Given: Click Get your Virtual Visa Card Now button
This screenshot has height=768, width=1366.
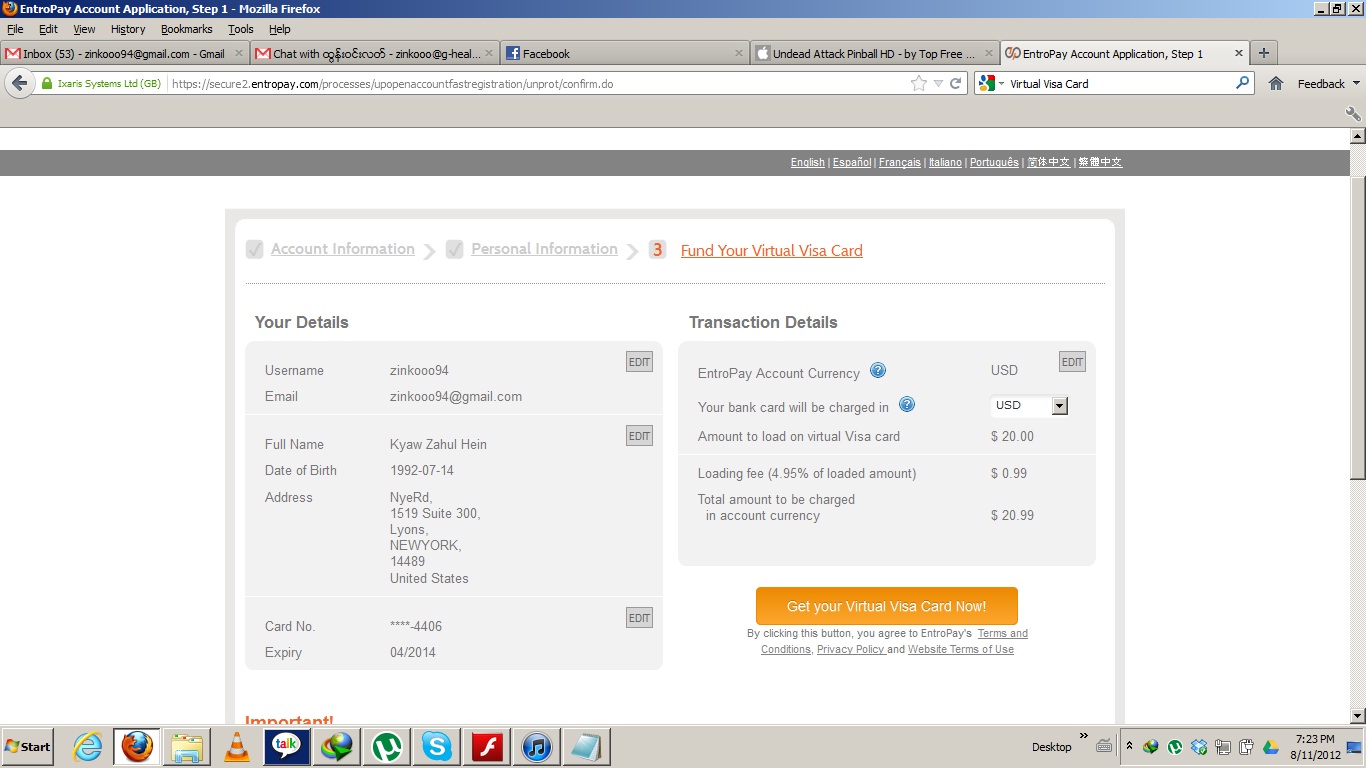Looking at the screenshot, I should 886,606.
